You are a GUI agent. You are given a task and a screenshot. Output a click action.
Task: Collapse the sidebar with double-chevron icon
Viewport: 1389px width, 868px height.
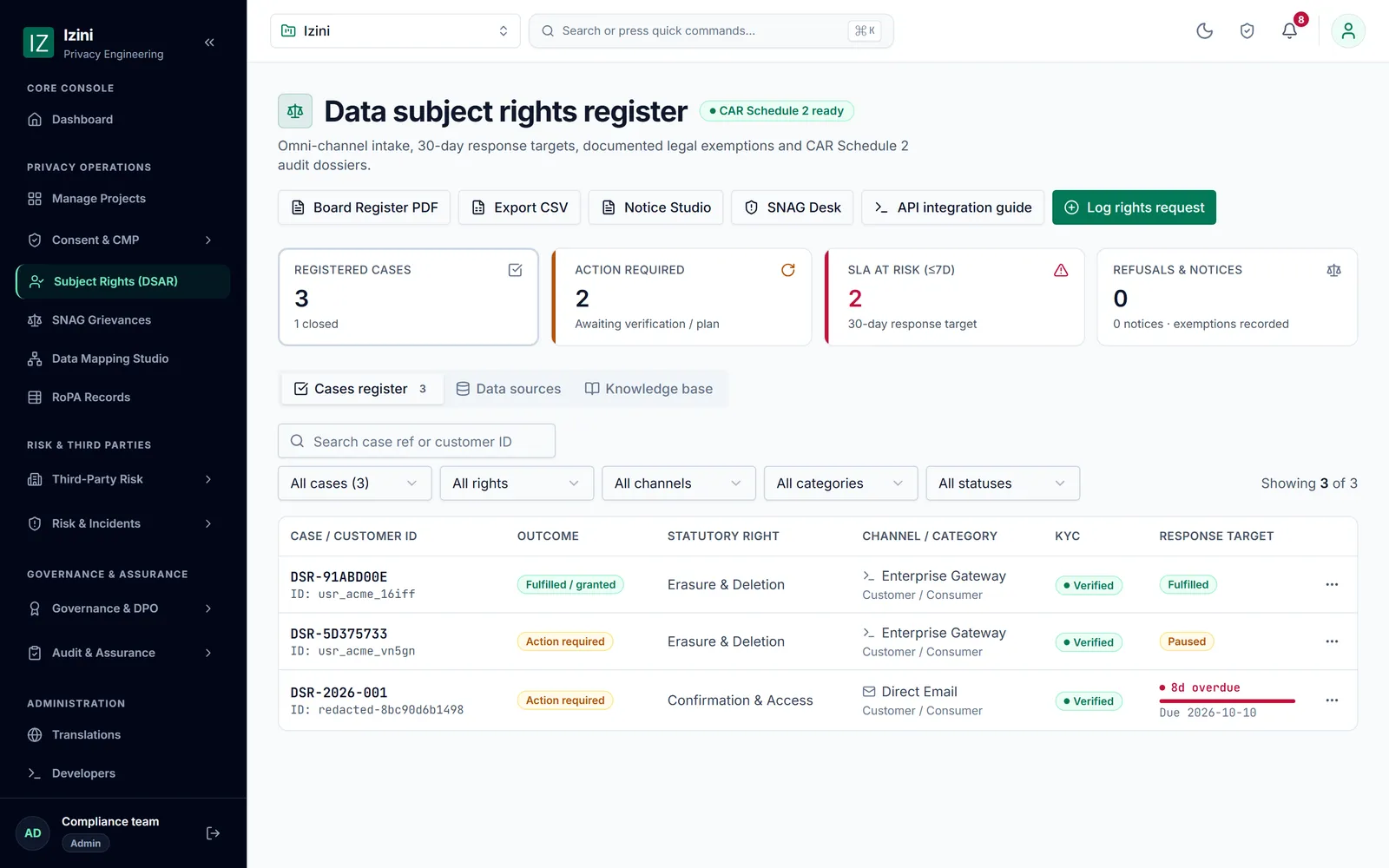pyautogui.click(x=209, y=43)
